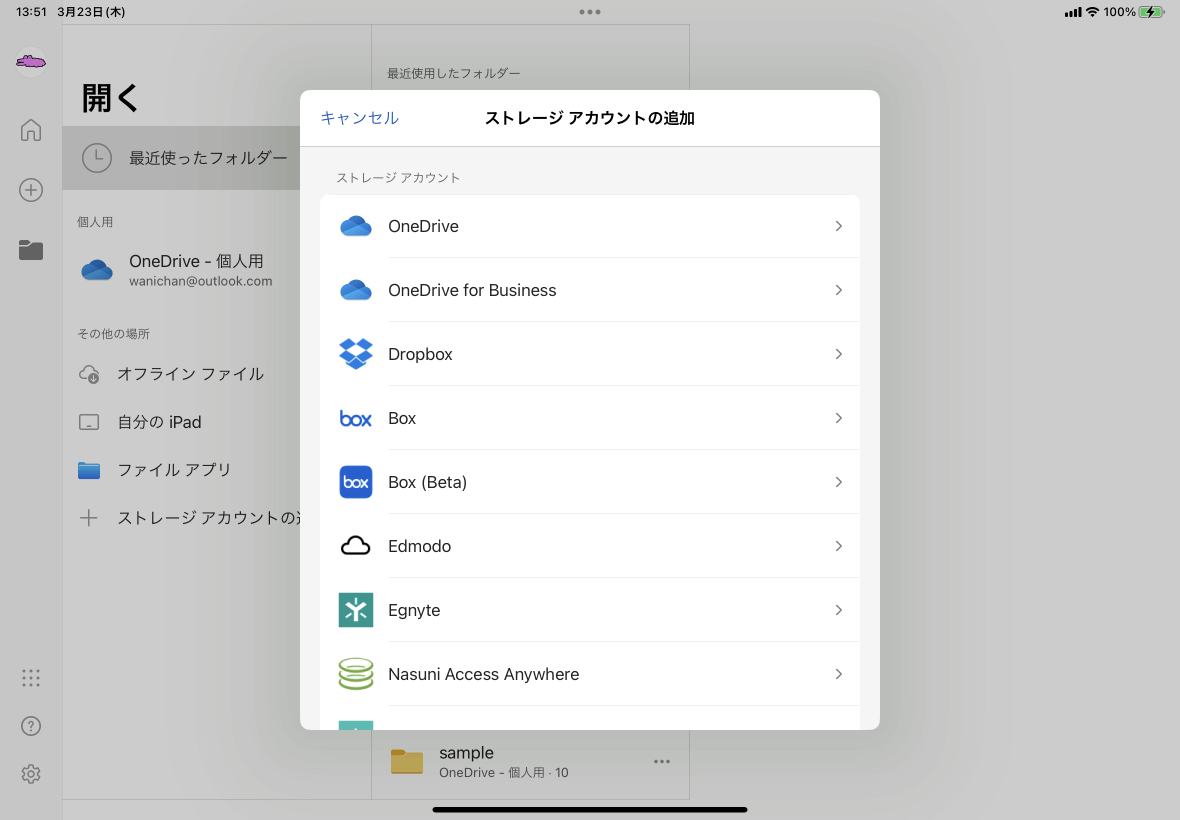The height and width of the screenshot is (820, 1180).
Task: Open OneDrive - 個人用 location
Action: coord(181,269)
